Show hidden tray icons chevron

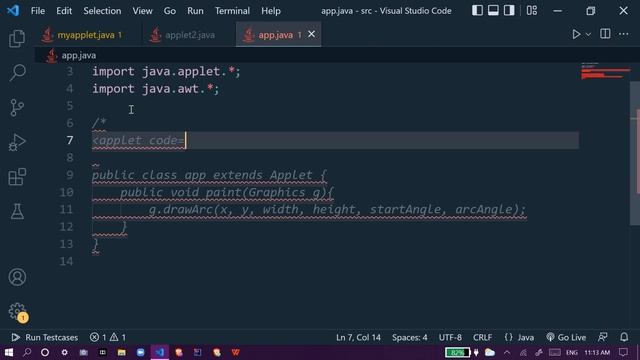point(507,352)
